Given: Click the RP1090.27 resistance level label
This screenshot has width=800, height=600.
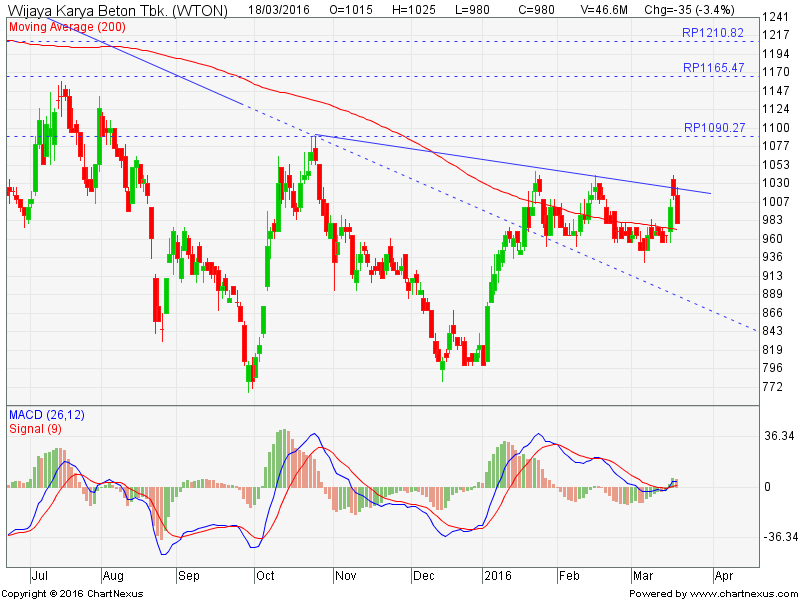Looking at the screenshot, I should (714, 128).
